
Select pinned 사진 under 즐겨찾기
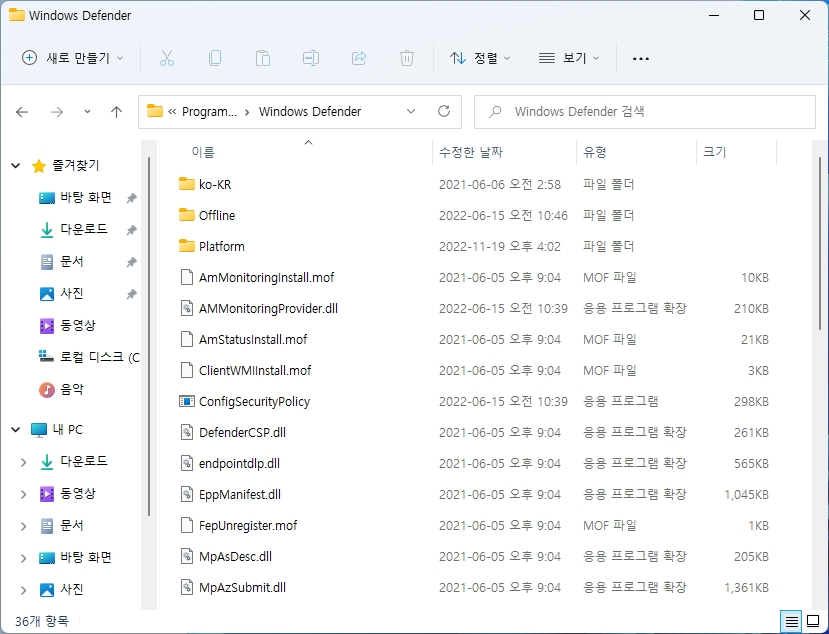(x=72, y=293)
